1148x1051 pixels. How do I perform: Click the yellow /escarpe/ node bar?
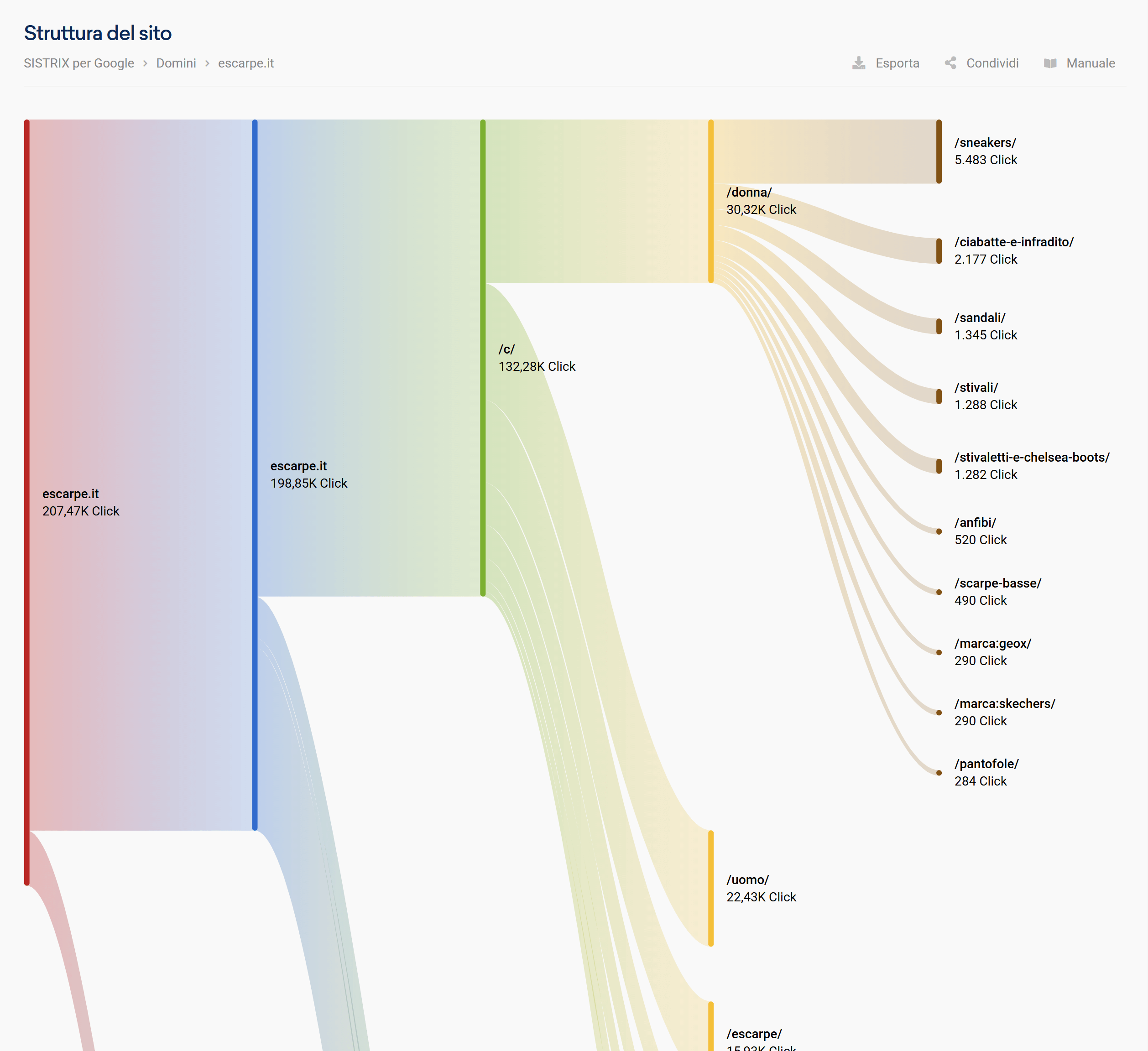click(x=711, y=1026)
